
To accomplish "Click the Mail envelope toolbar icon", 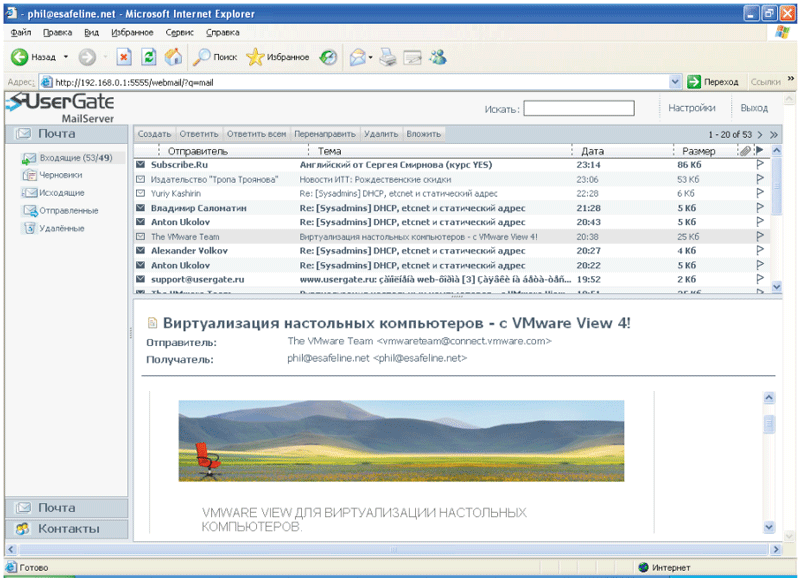I will [357, 57].
